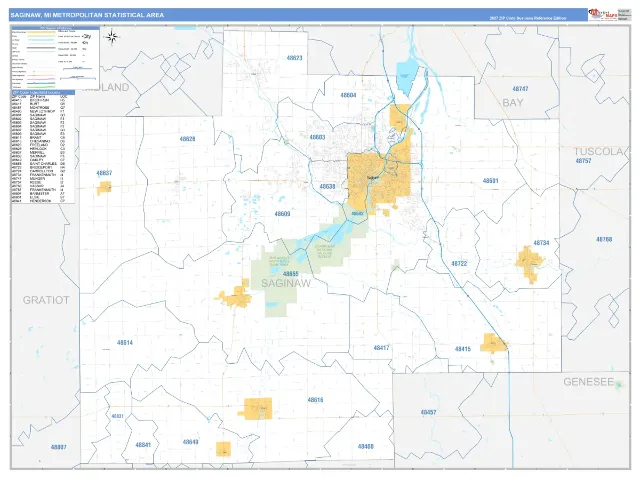The width and height of the screenshot is (640, 480).
Task: Select ZIP code label 48768
Action: [604, 239]
